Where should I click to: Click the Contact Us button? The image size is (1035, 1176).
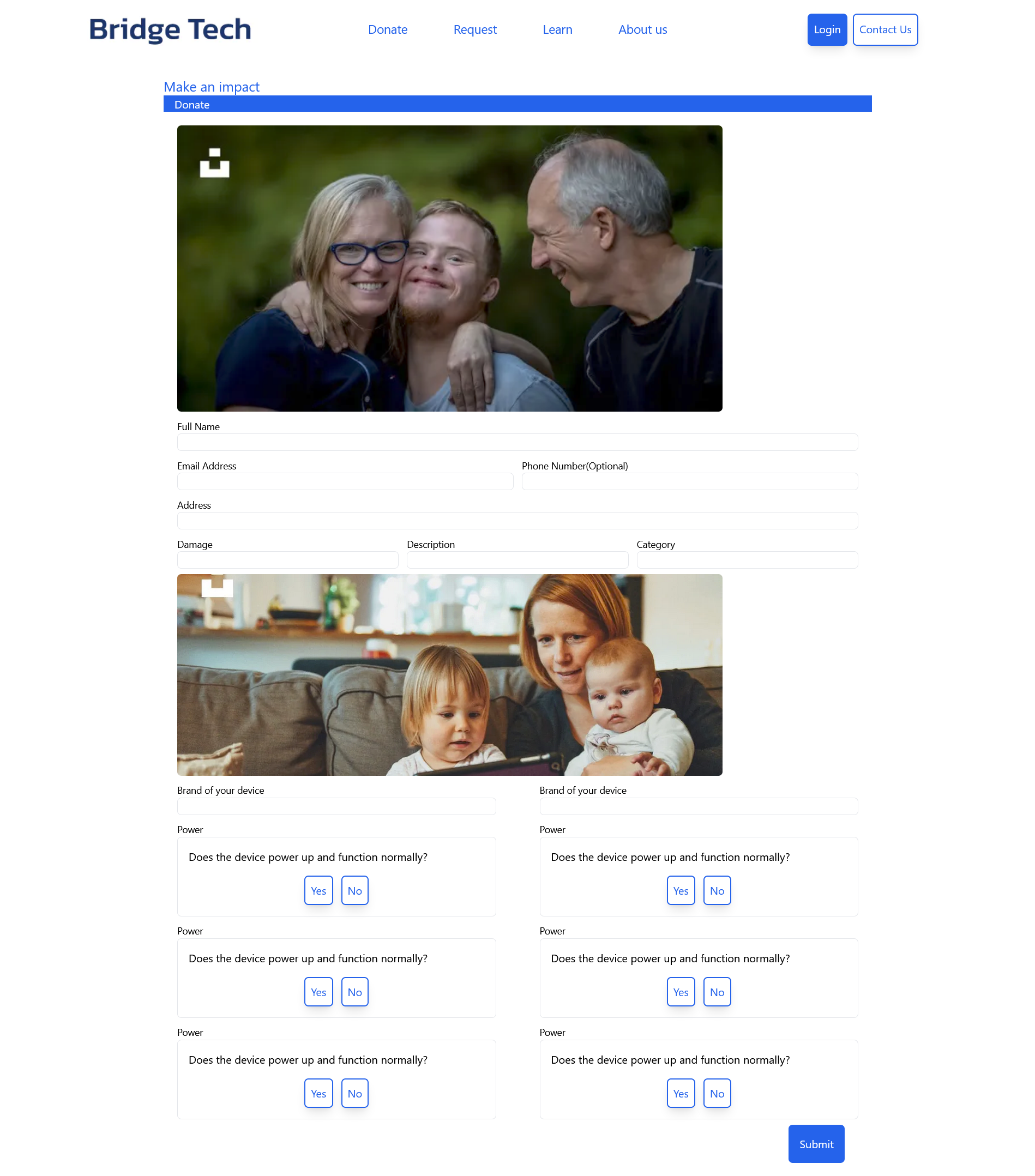[x=885, y=29]
